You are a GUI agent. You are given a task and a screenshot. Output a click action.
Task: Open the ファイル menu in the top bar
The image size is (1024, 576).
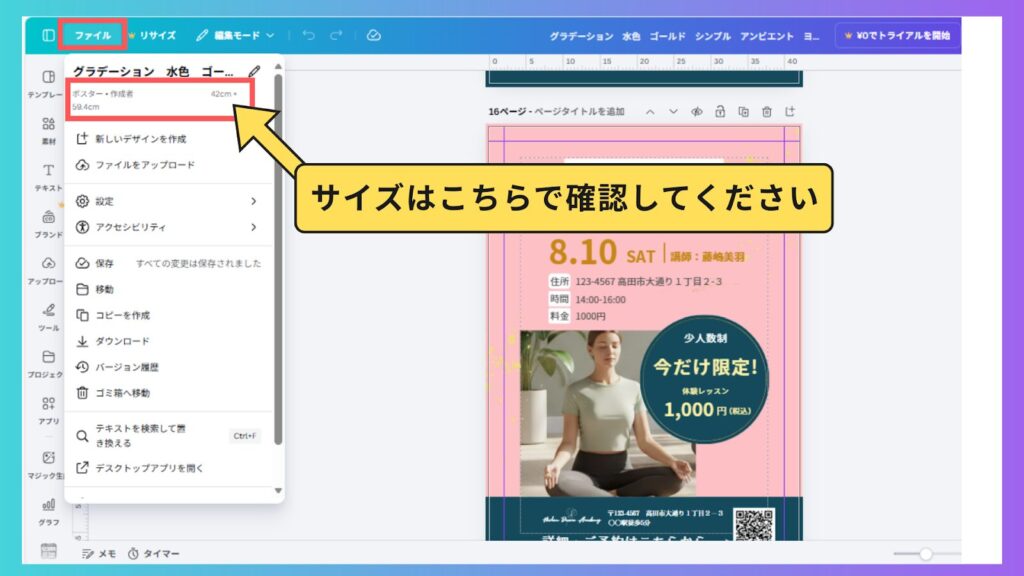tap(92, 35)
